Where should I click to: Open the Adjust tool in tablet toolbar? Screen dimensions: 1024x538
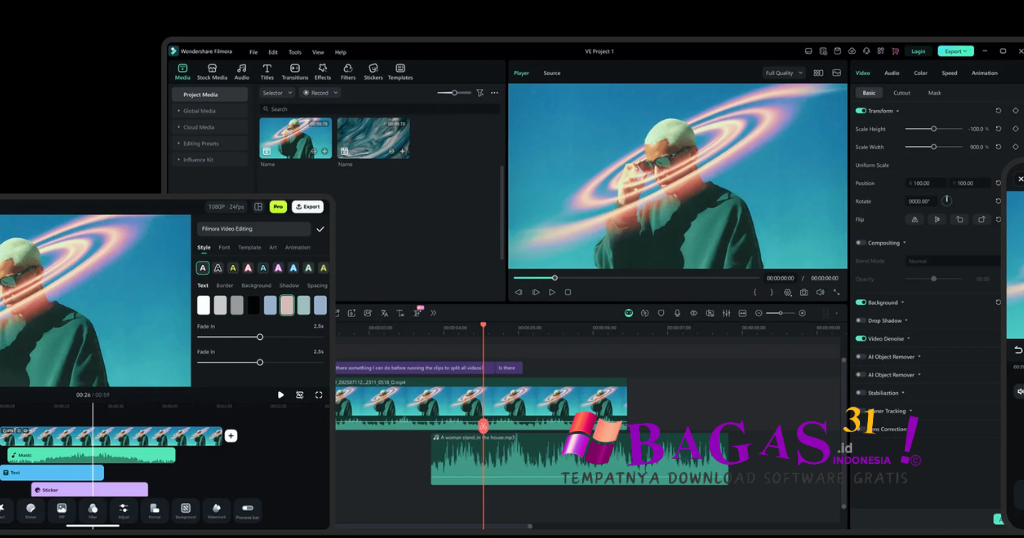tap(123, 511)
